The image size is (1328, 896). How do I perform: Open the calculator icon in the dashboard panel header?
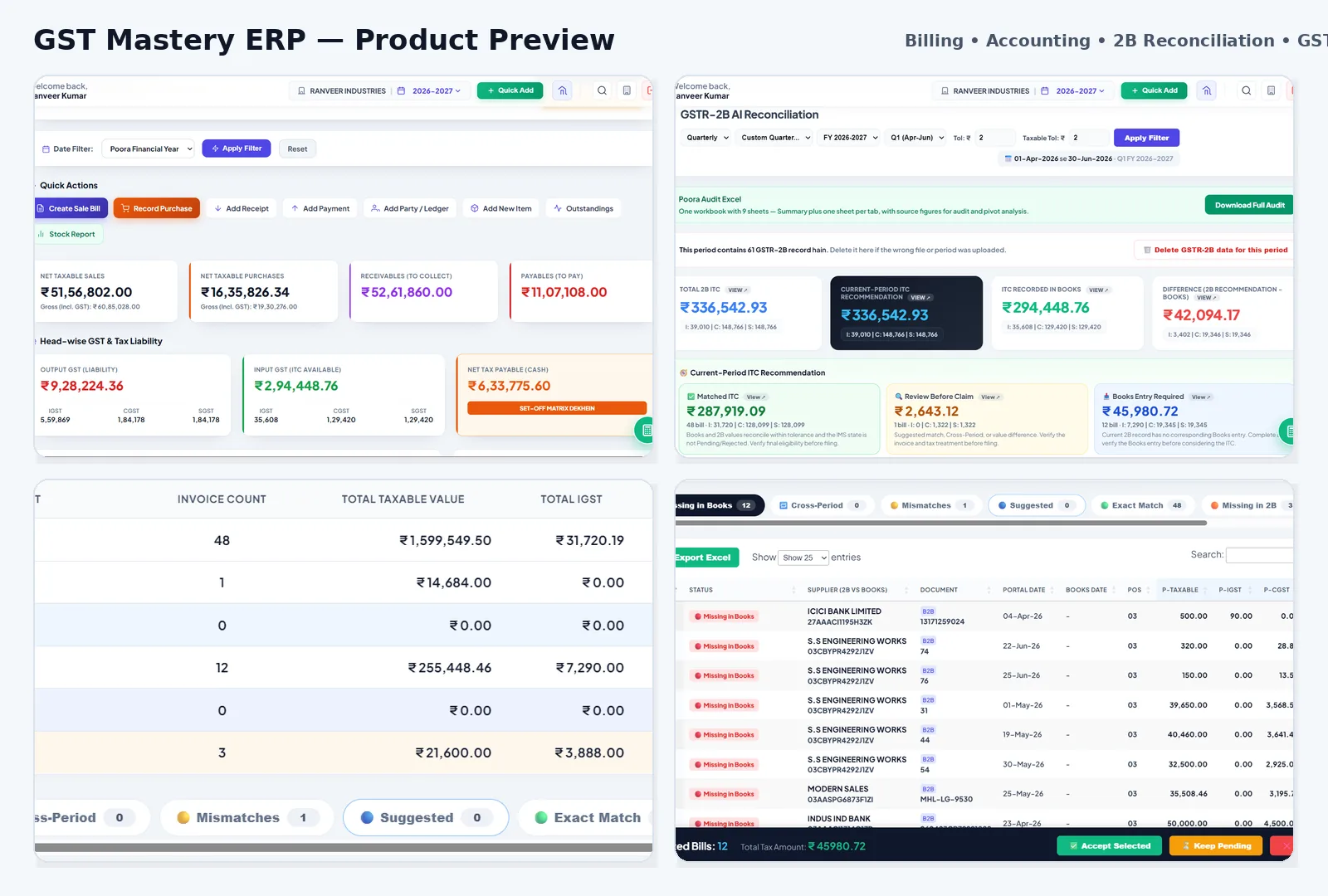(x=627, y=90)
